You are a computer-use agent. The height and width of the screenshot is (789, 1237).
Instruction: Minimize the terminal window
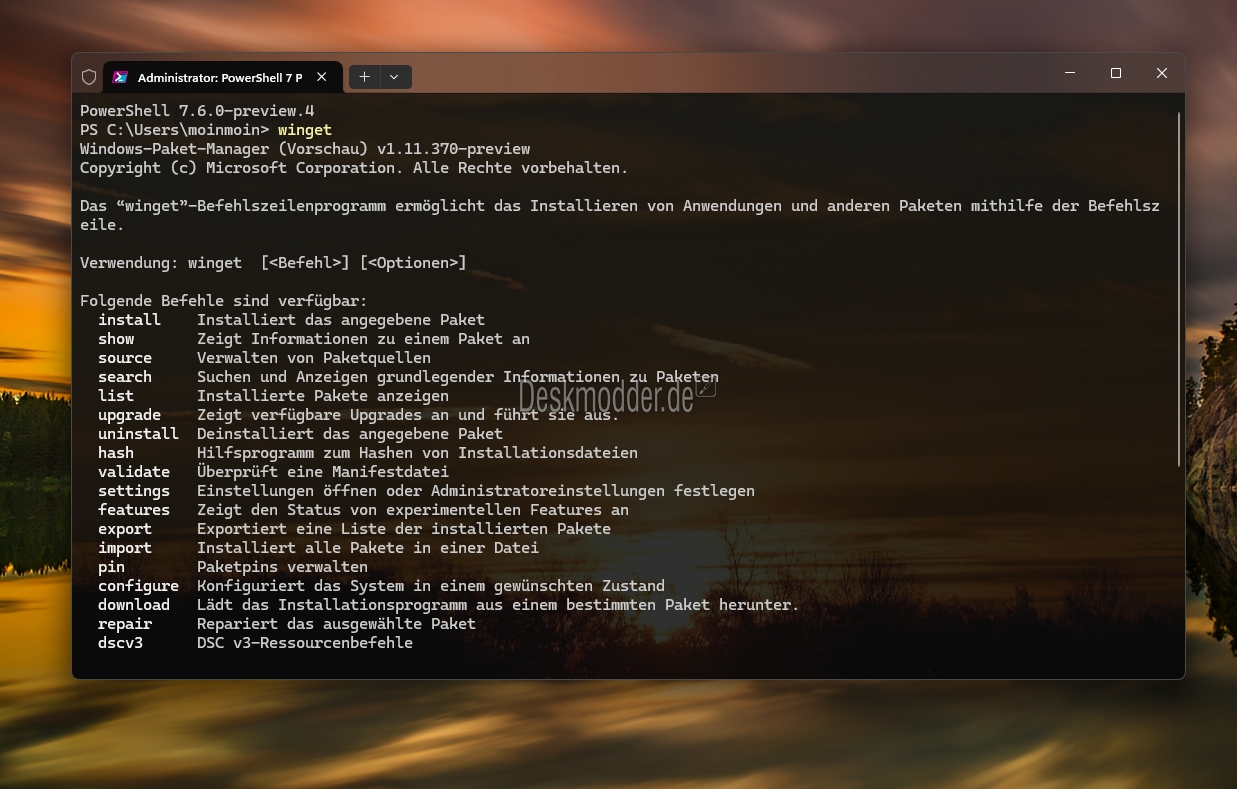tap(1070, 73)
